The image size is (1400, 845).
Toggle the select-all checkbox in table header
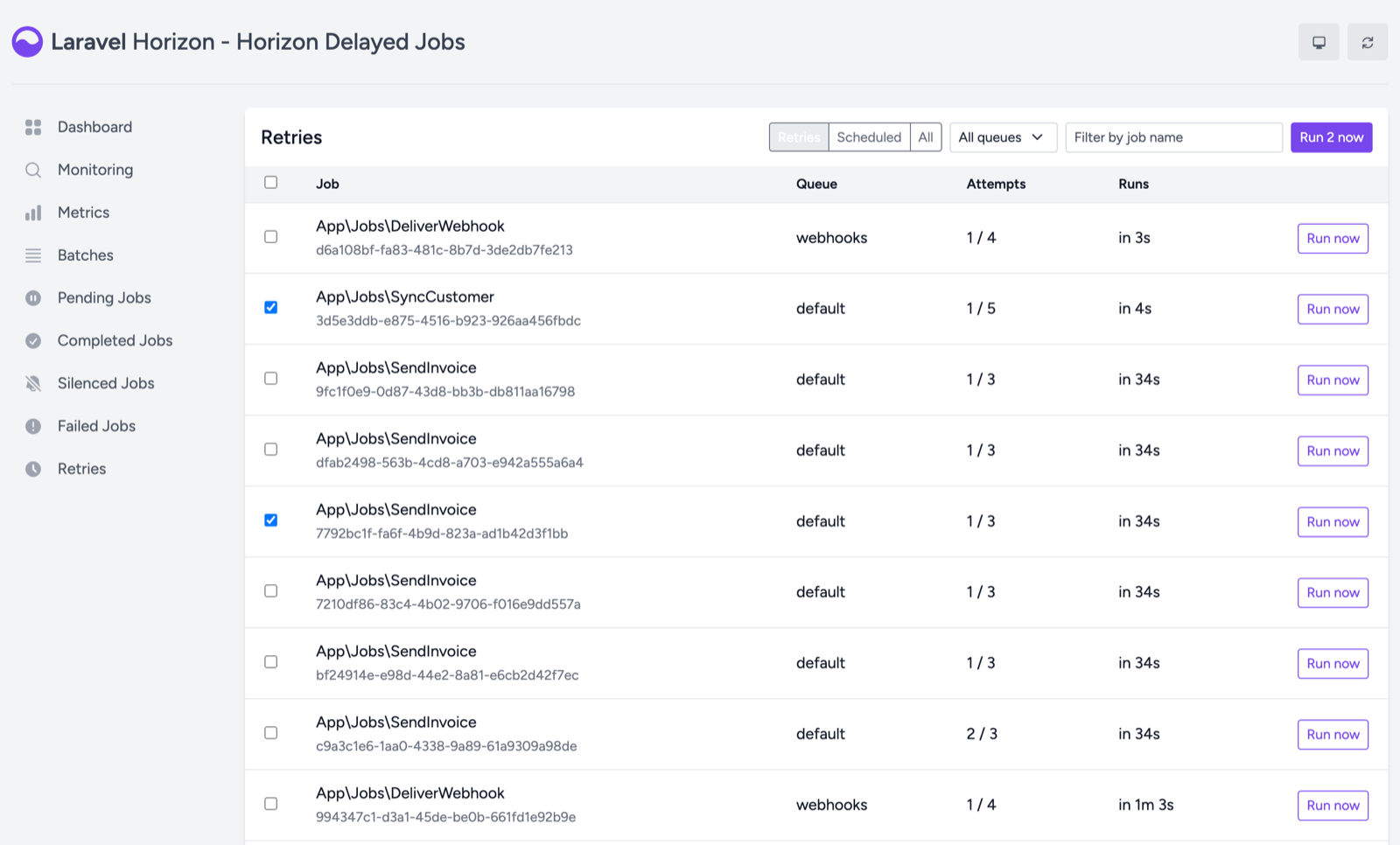[271, 183]
